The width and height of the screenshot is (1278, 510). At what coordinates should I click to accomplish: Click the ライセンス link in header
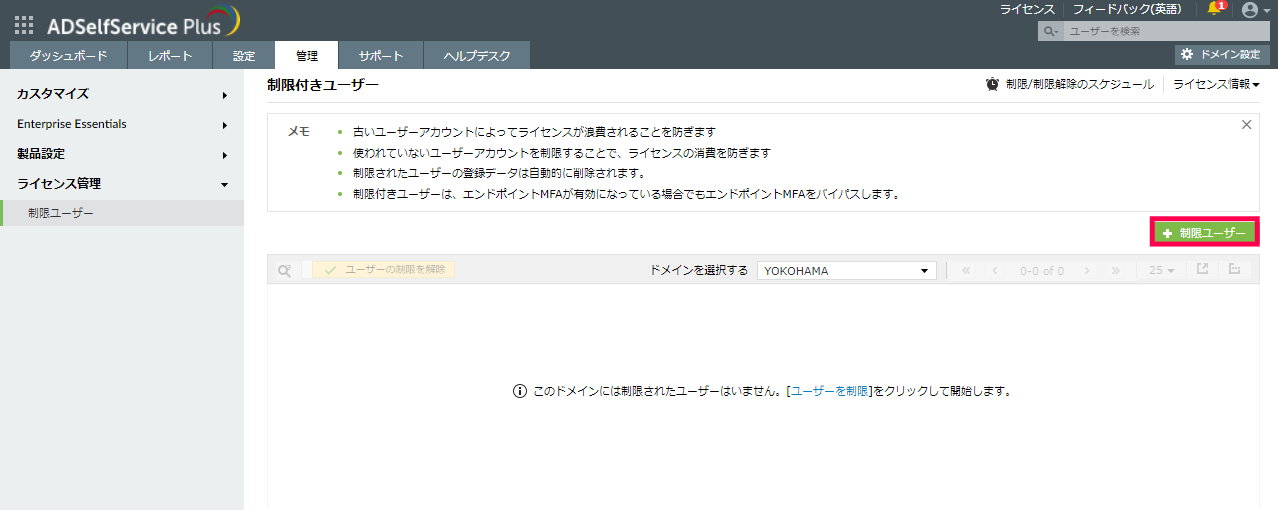[x=1027, y=9]
